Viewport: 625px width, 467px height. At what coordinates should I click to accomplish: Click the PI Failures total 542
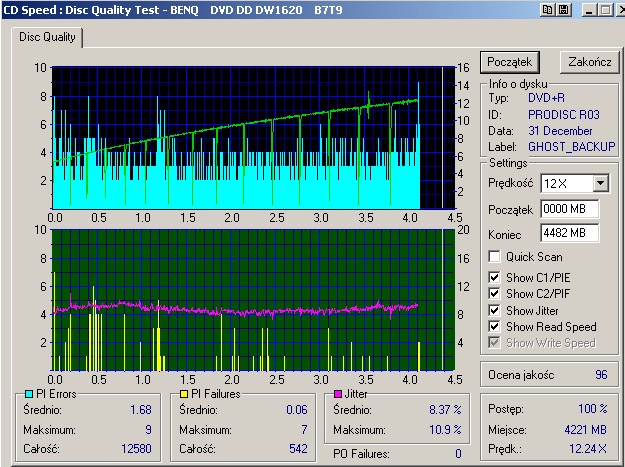[298, 449]
